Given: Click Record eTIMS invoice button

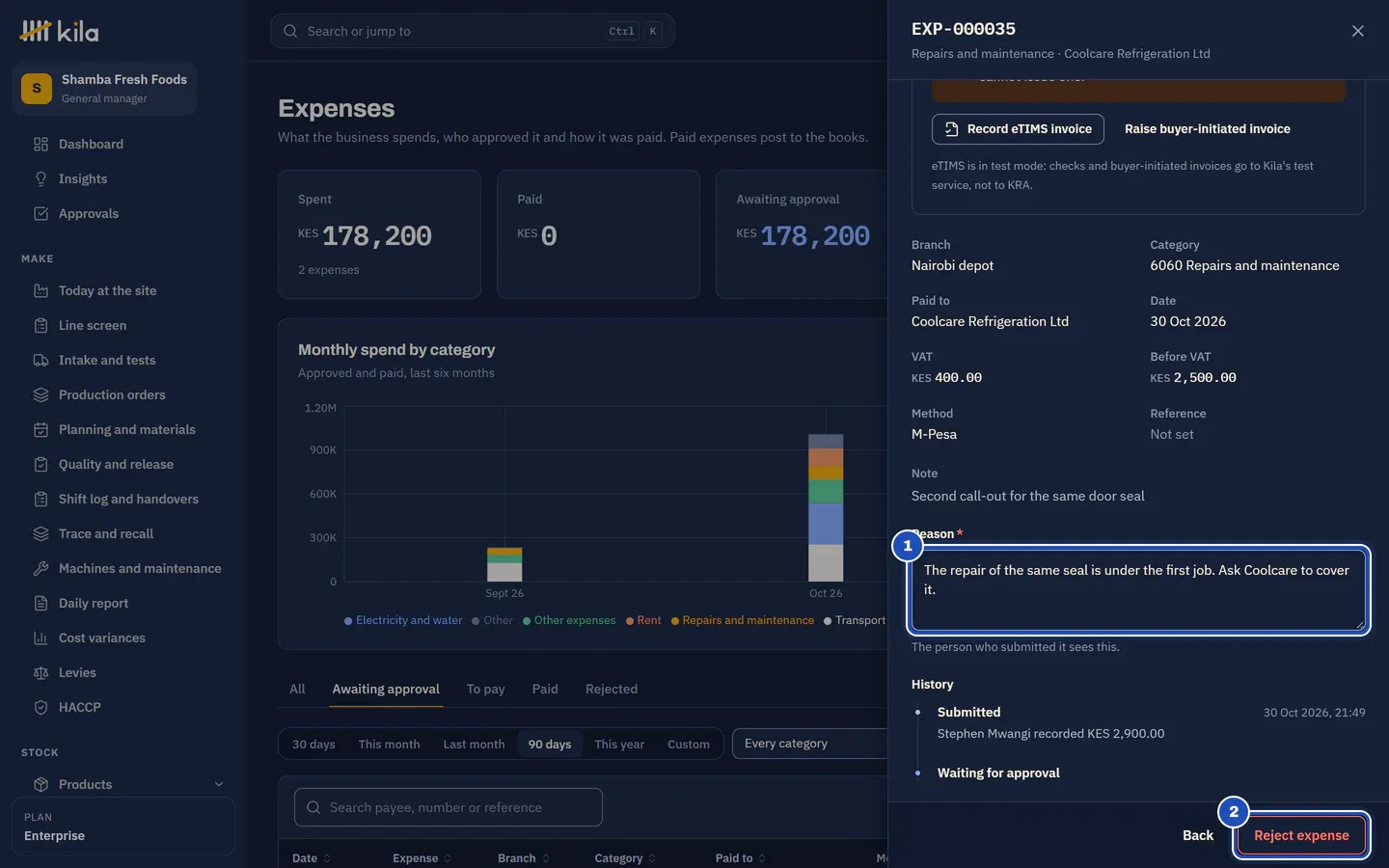Looking at the screenshot, I should click(x=1018, y=129).
